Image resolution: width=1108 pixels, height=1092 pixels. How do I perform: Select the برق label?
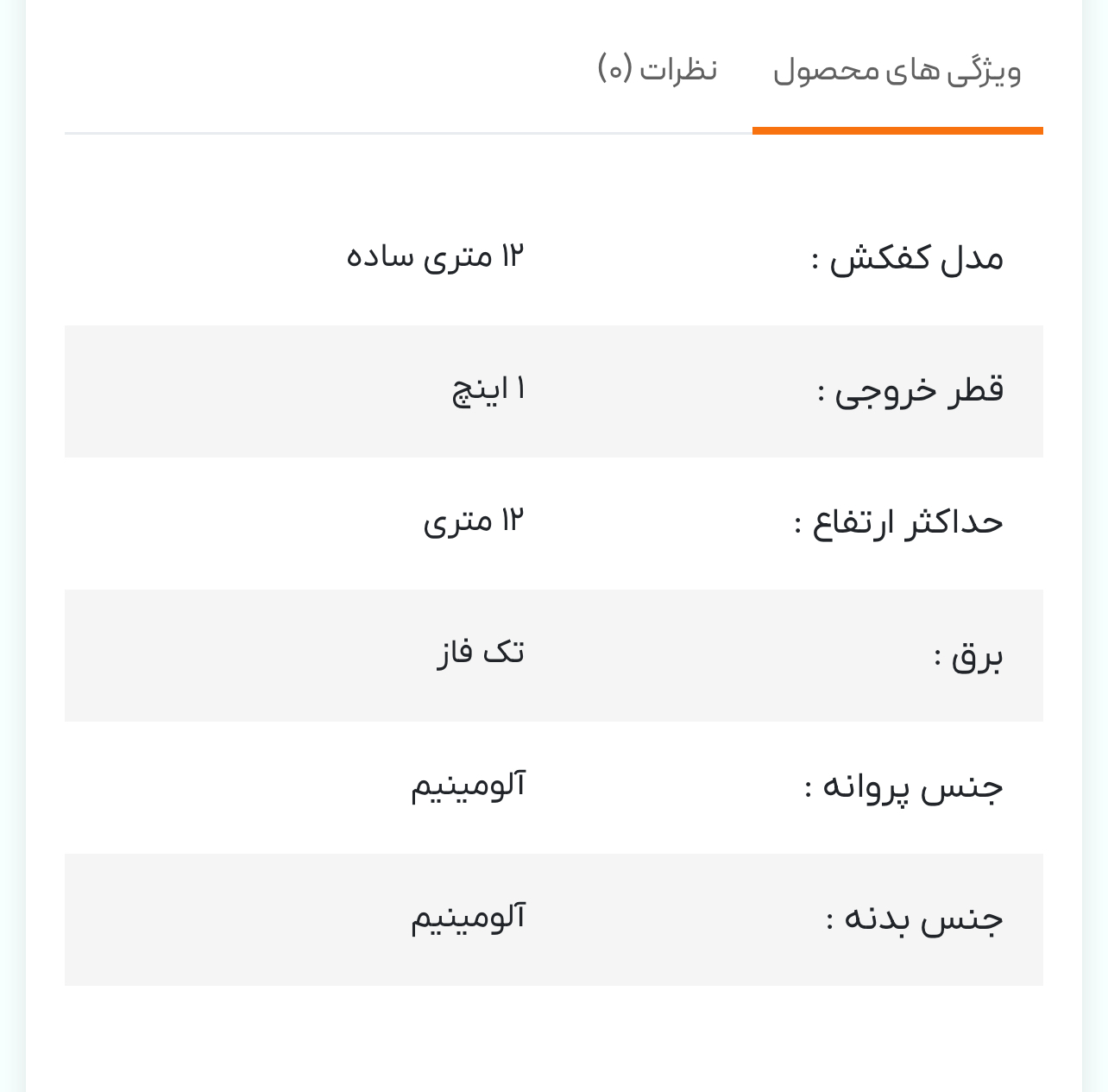coord(968,656)
